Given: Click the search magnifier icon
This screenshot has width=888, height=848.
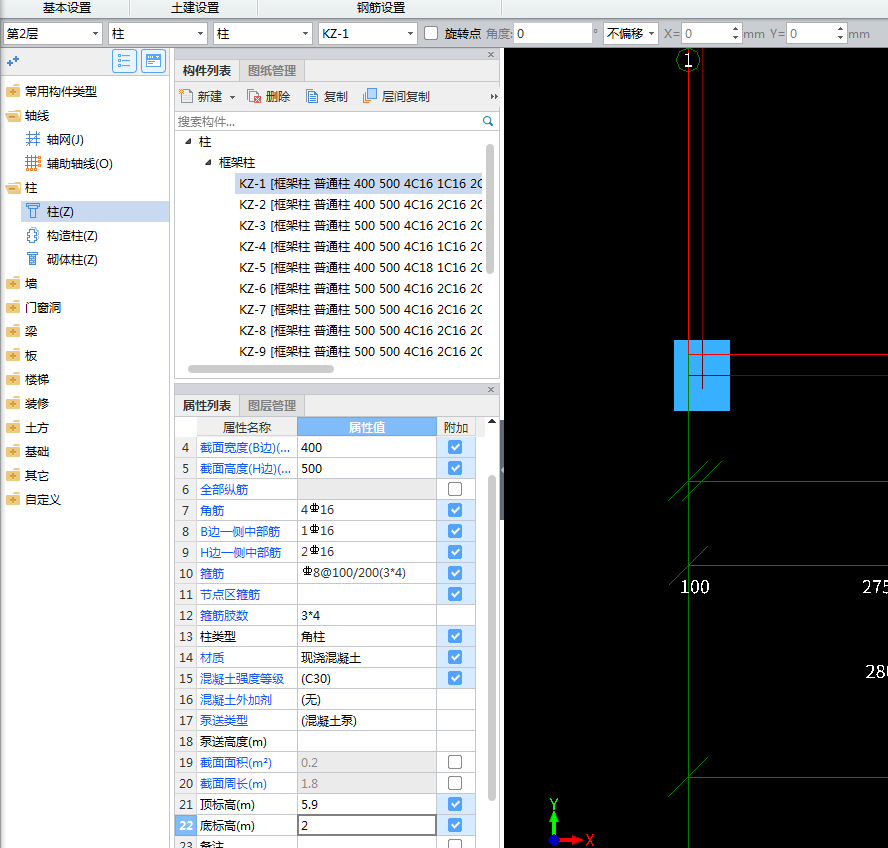Looking at the screenshot, I should pyautogui.click(x=488, y=121).
